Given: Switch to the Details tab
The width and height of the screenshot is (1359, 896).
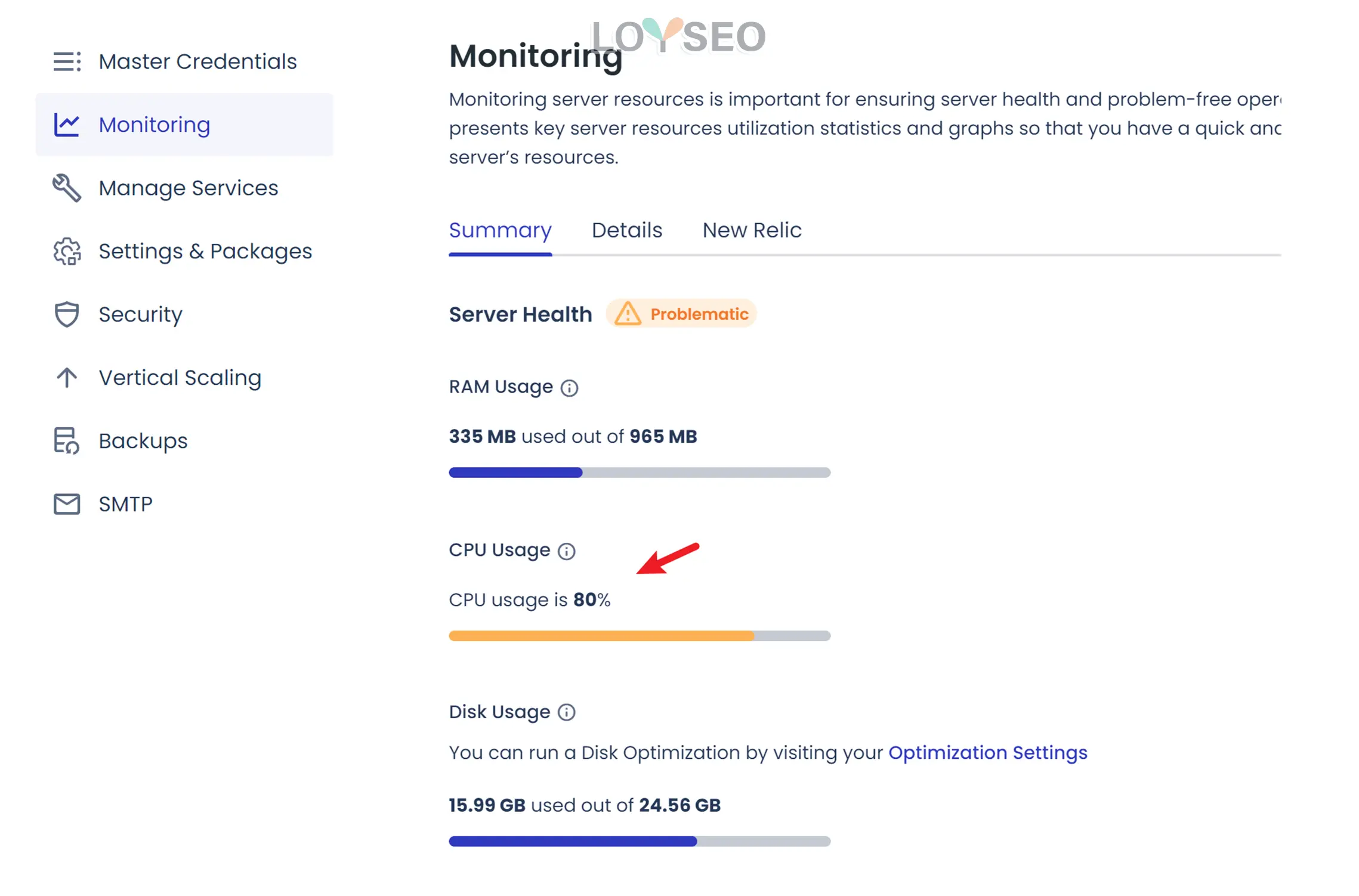Looking at the screenshot, I should (626, 229).
